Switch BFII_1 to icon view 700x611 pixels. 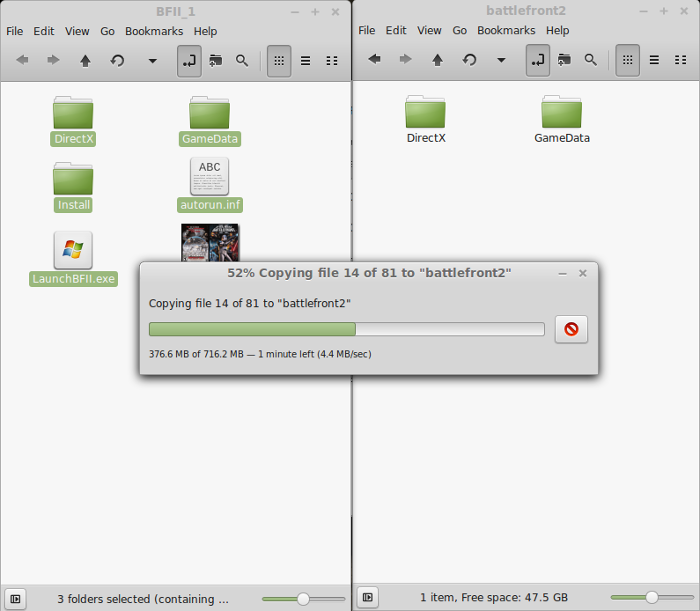point(279,61)
